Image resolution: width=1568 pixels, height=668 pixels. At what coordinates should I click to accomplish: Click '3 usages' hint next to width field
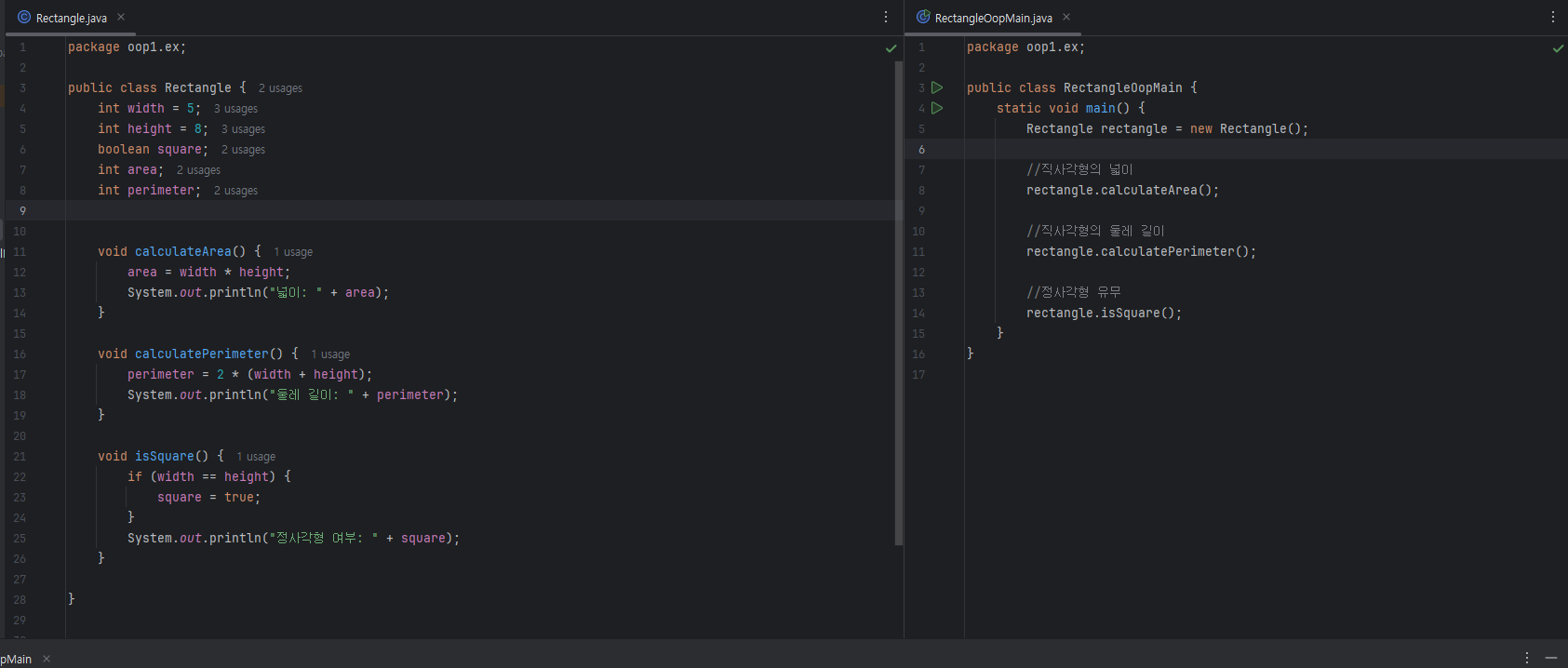coord(235,109)
